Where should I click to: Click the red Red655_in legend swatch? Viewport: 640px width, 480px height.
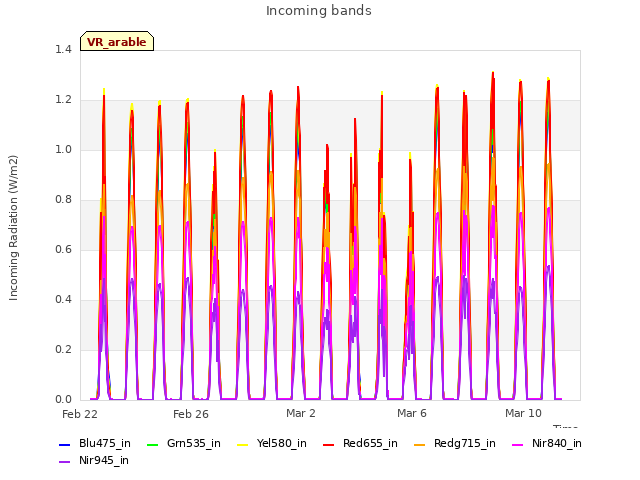click(x=329, y=444)
